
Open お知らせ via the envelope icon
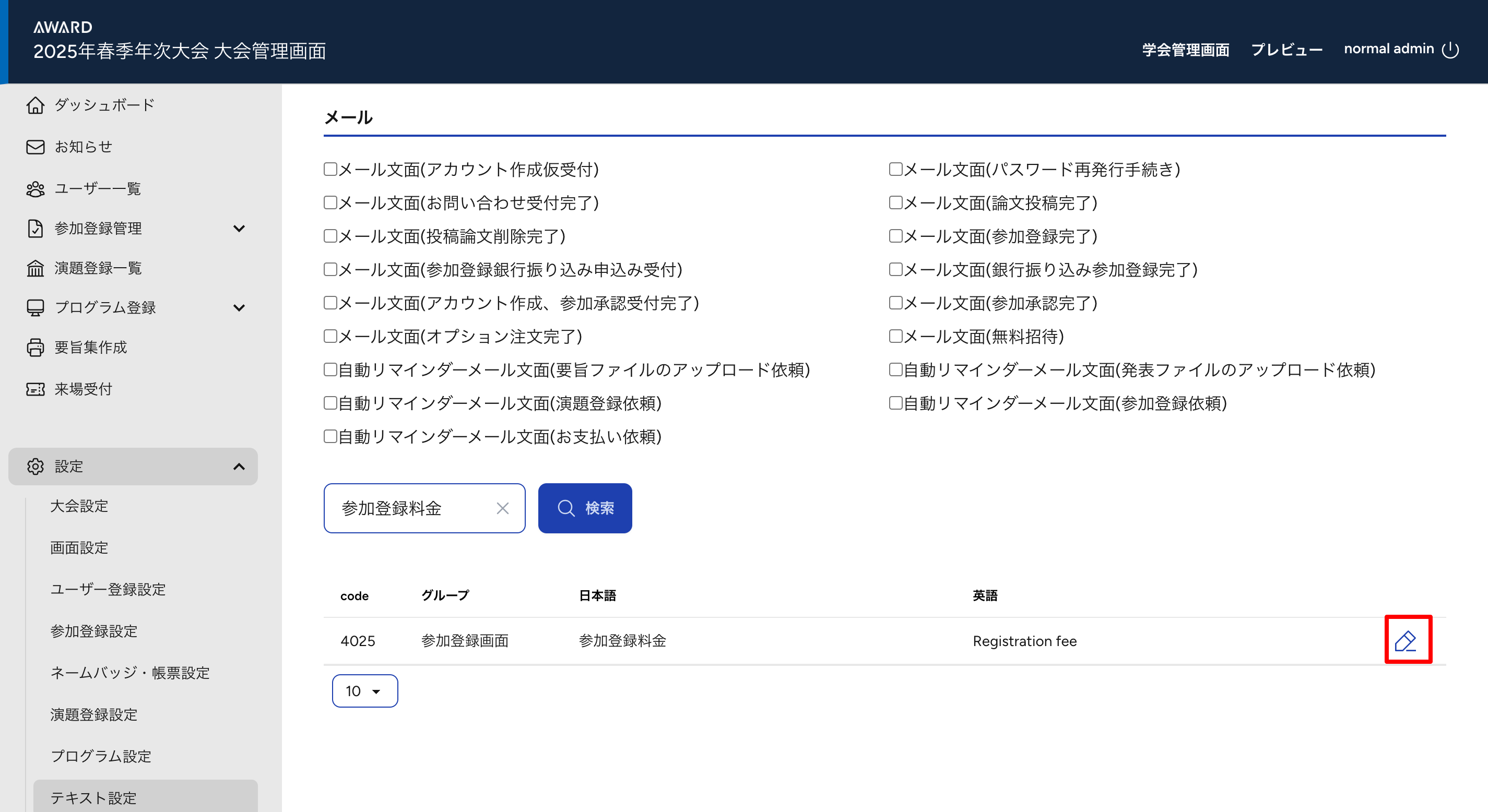[x=35, y=147]
